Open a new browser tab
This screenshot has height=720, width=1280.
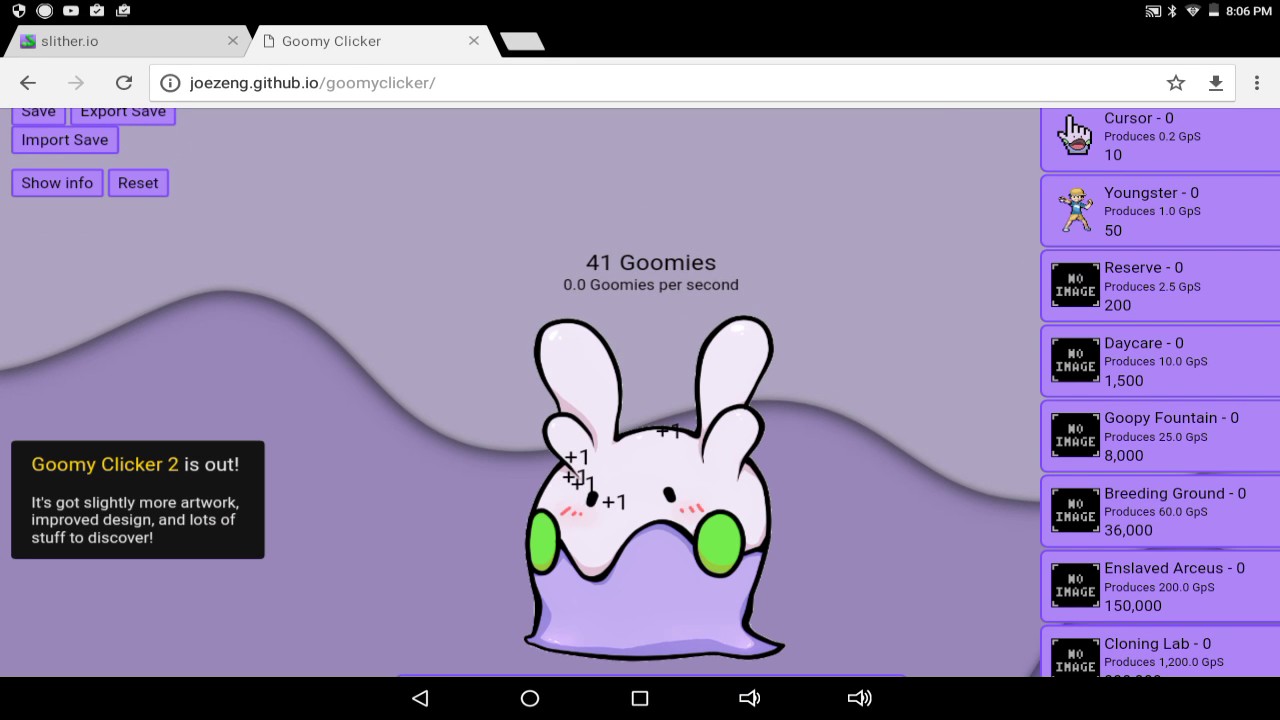tap(522, 41)
